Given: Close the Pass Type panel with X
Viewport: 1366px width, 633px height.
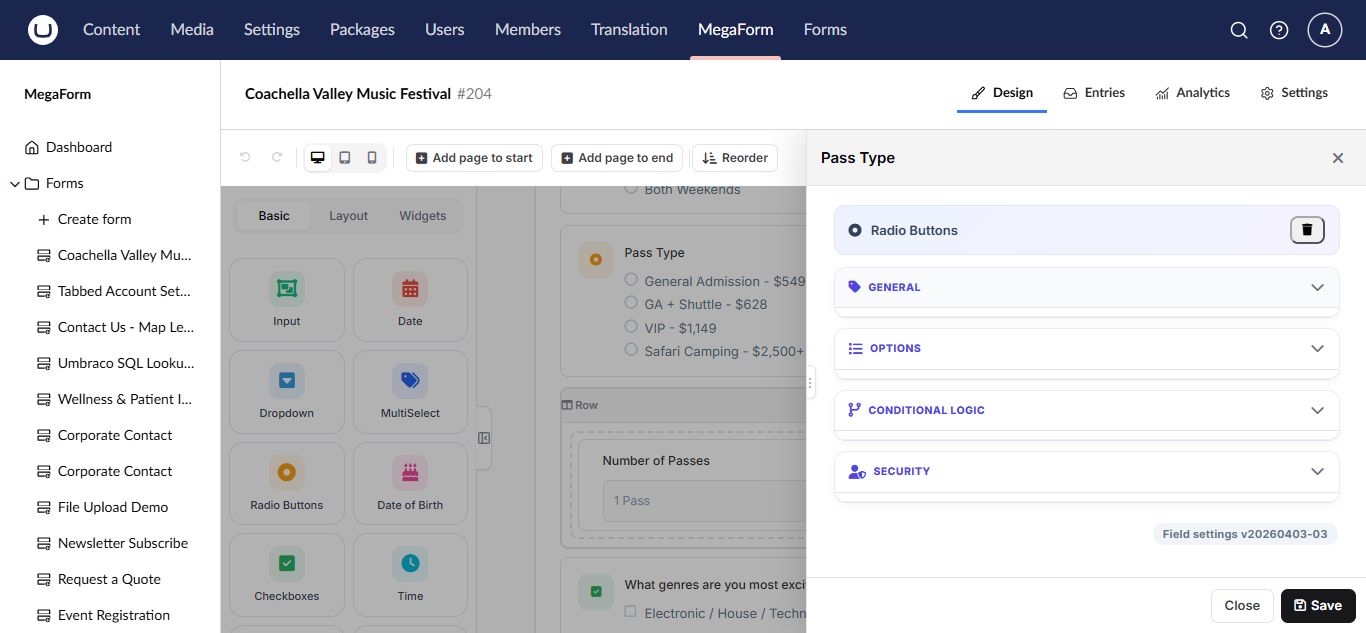Looking at the screenshot, I should pos(1338,158).
